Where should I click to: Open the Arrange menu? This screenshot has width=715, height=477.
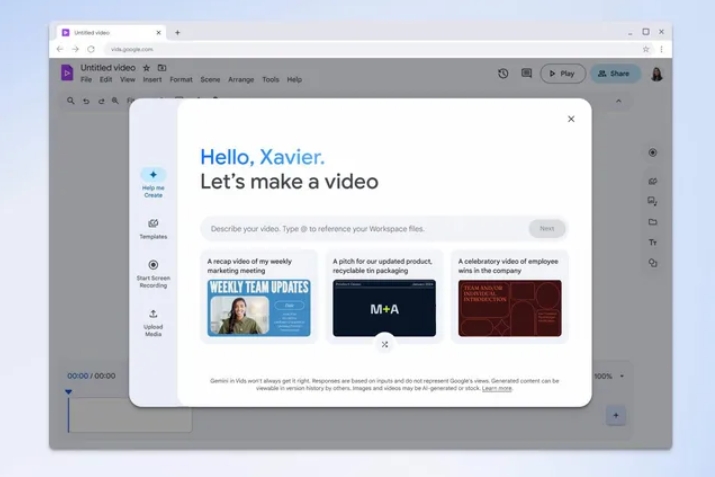(x=241, y=79)
